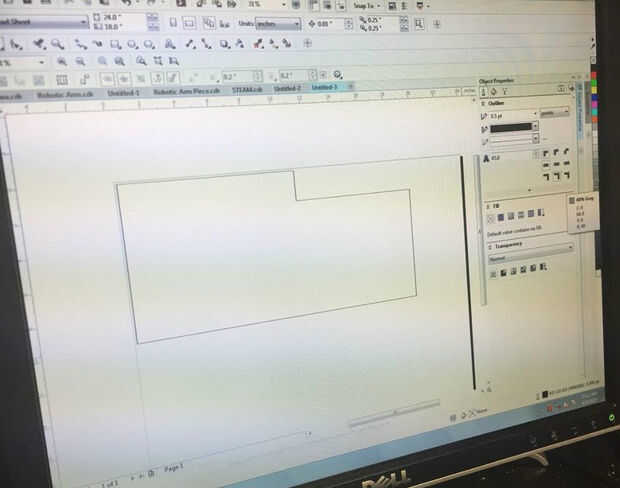620x488 pixels.
Task: Select Uniform Fill type
Action: (501, 217)
